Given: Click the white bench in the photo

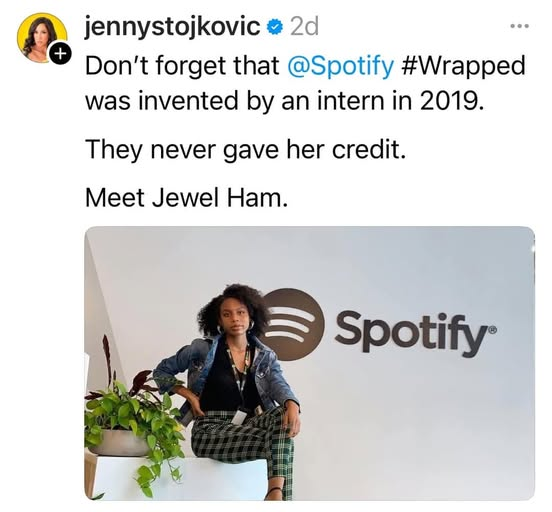Looking at the screenshot, I should (176, 478).
